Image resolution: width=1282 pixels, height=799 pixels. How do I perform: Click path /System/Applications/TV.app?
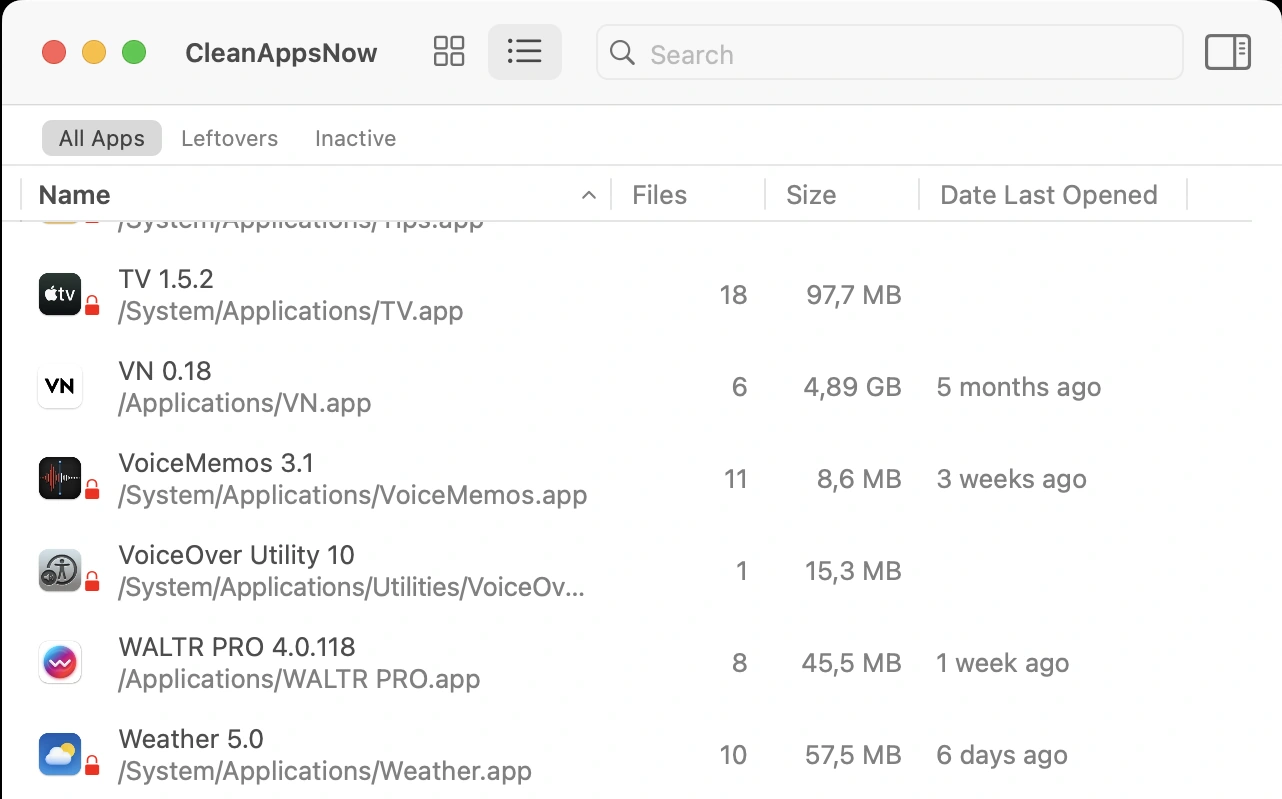pos(291,311)
